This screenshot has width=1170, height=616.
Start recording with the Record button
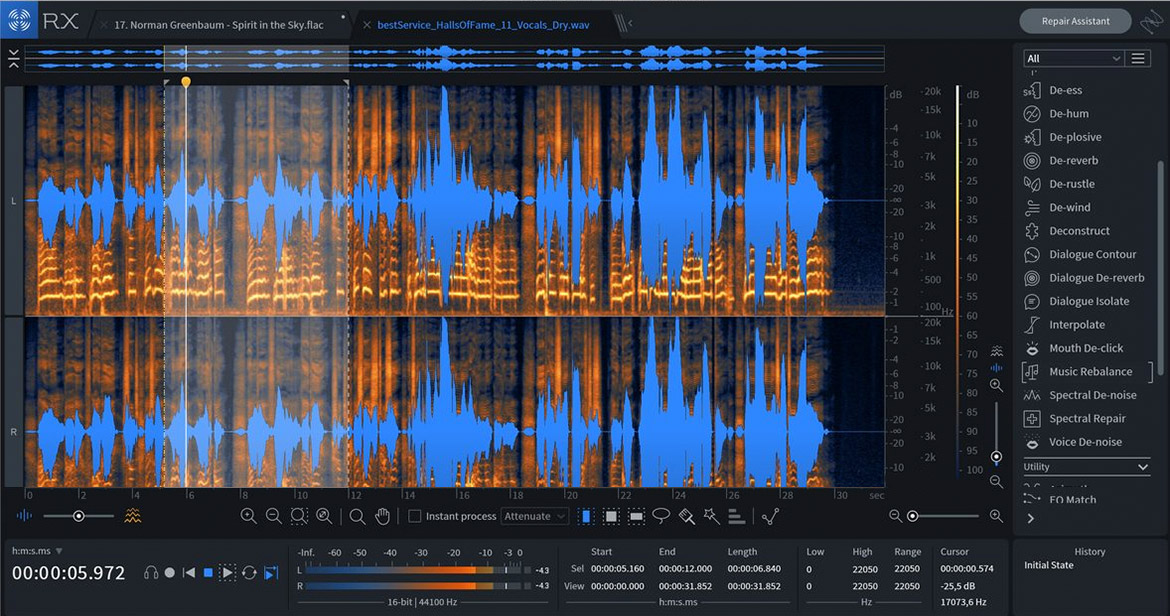[x=169, y=573]
